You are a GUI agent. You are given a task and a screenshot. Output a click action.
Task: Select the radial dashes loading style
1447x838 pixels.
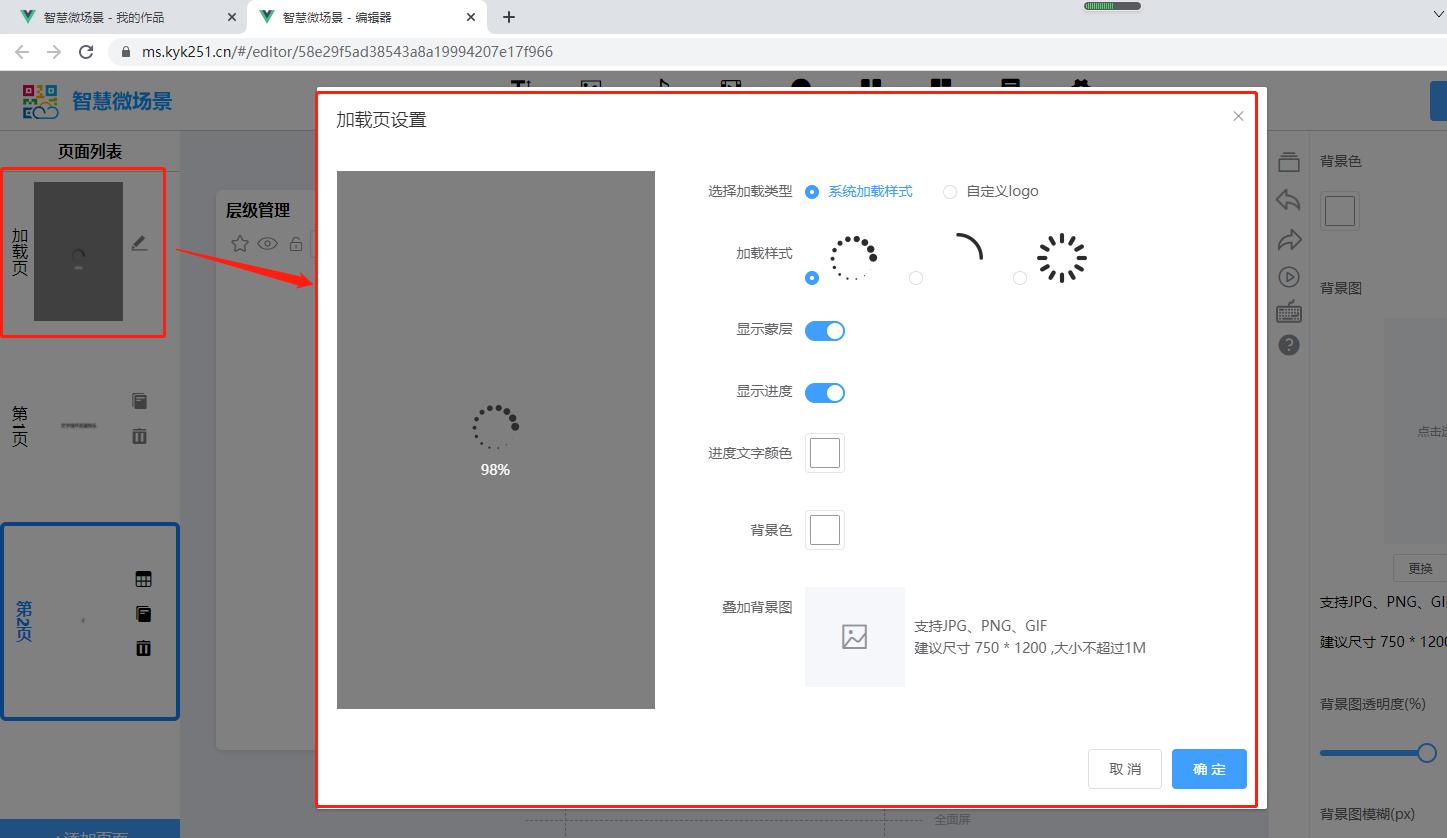(x=1020, y=278)
